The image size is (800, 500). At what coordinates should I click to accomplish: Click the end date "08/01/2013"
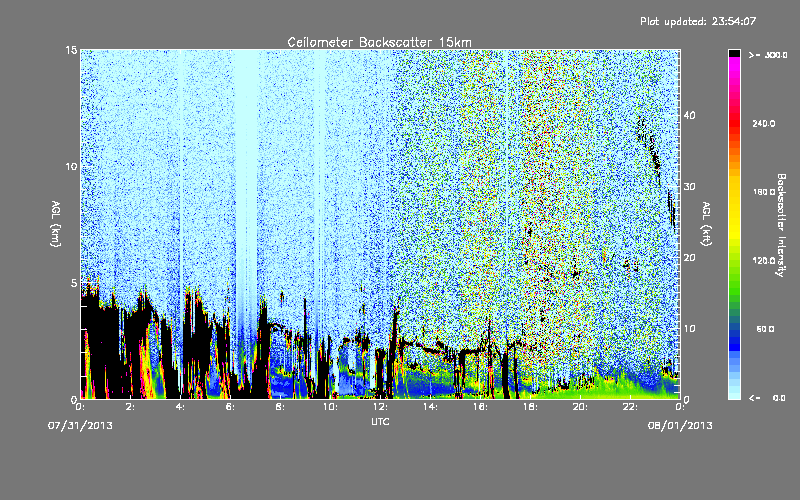680,426
